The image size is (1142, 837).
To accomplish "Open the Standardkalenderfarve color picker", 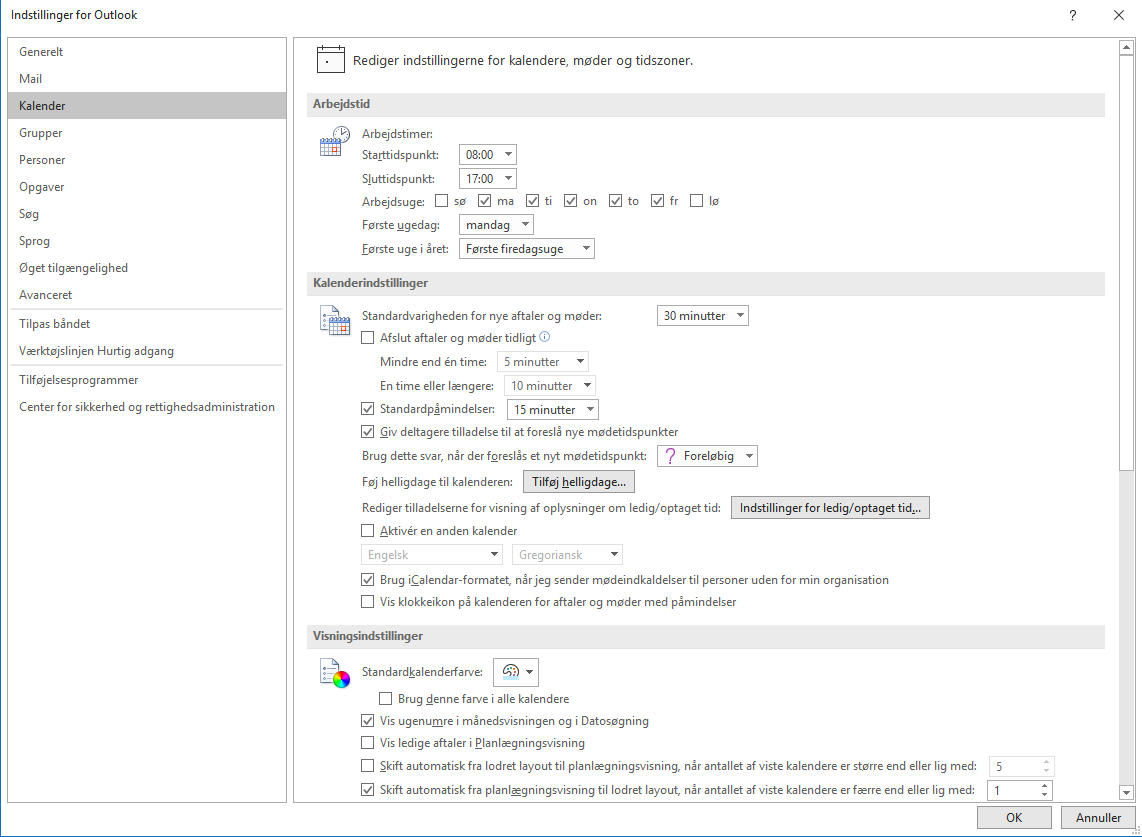I will (516, 672).
